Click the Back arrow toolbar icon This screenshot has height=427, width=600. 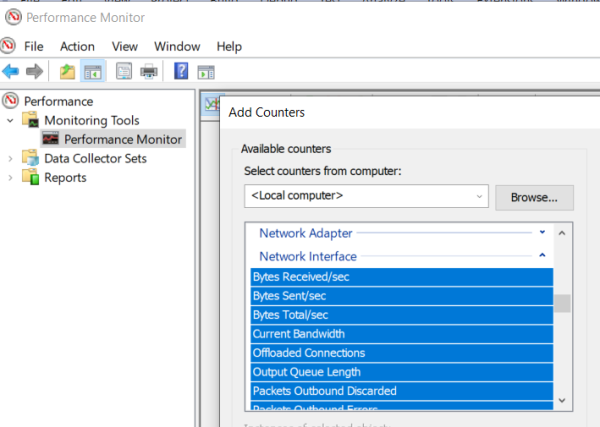(x=10, y=71)
